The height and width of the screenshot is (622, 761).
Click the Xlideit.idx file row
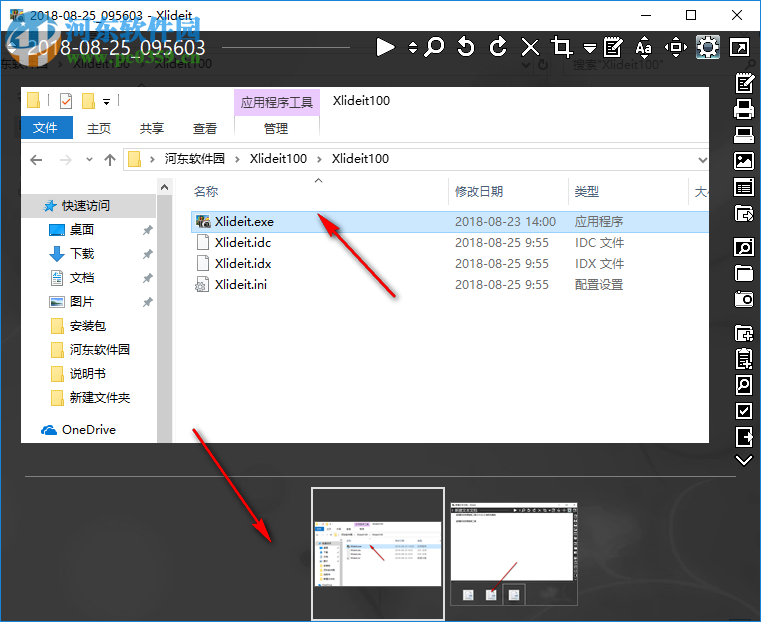tap(449, 263)
